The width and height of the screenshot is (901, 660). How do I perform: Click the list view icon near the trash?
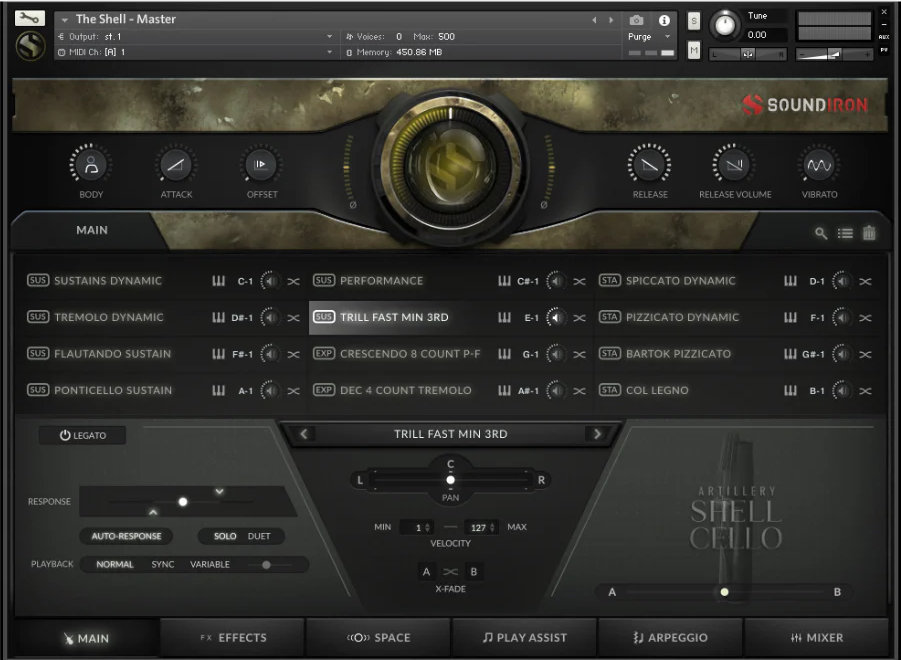pos(844,231)
